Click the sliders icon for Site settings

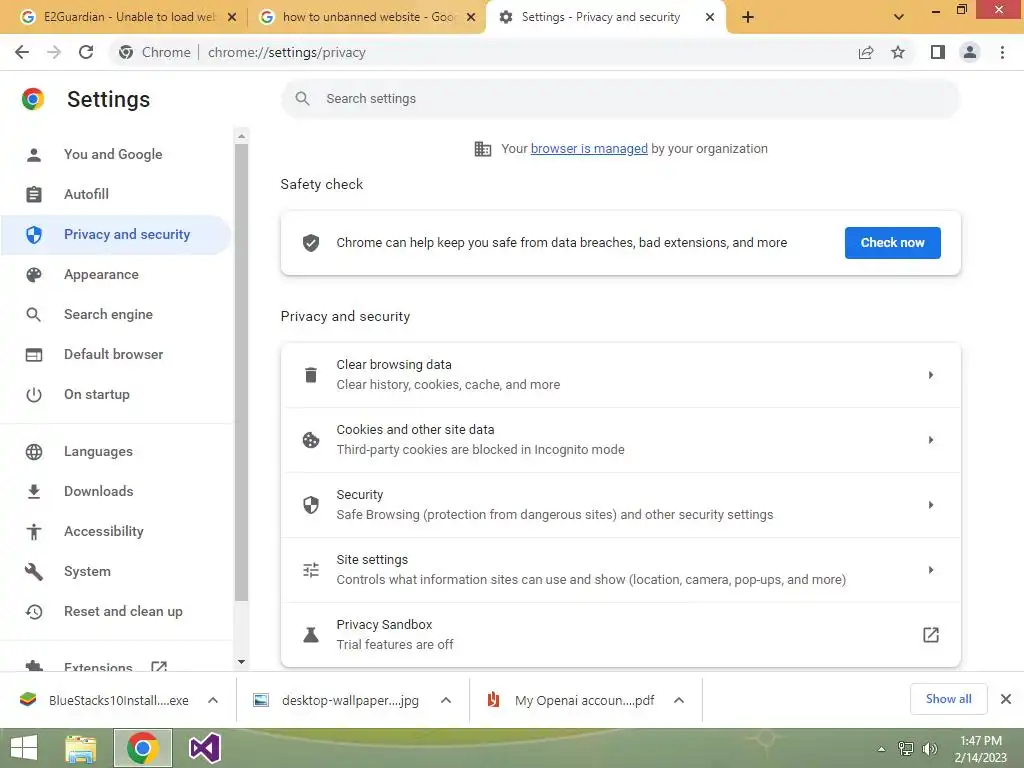coord(311,570)
